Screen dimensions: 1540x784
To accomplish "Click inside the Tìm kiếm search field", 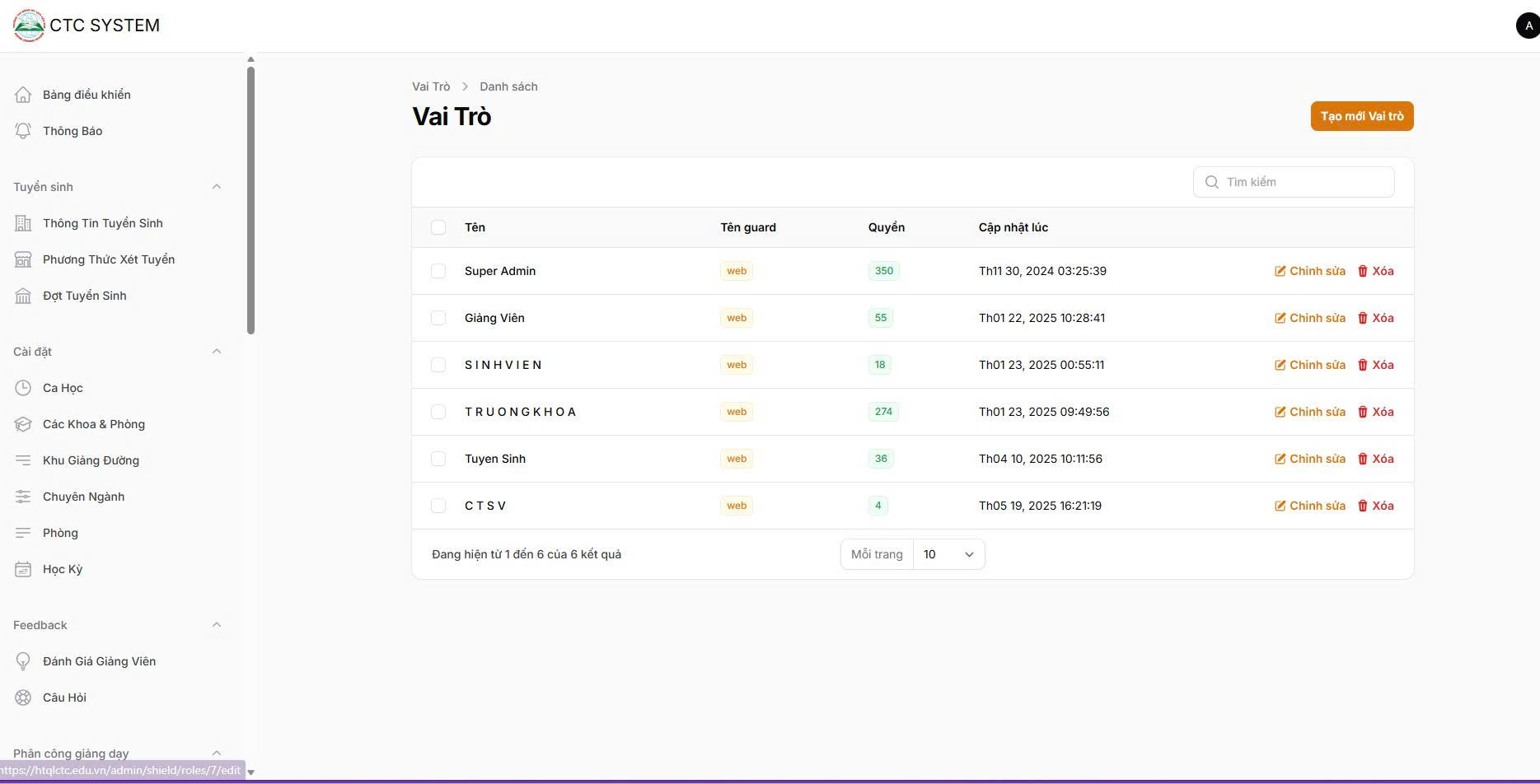I will point(1294,182).
